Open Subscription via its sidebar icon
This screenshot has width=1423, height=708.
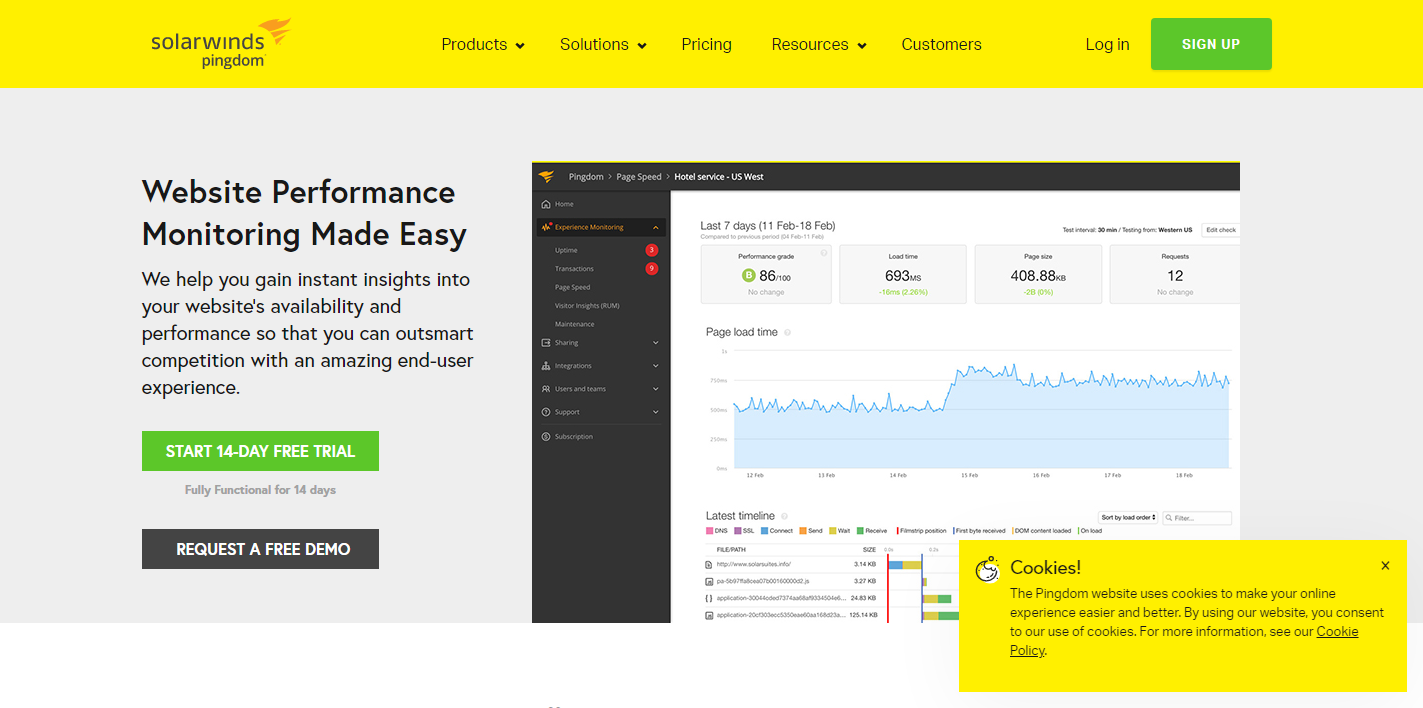[546, 435]
